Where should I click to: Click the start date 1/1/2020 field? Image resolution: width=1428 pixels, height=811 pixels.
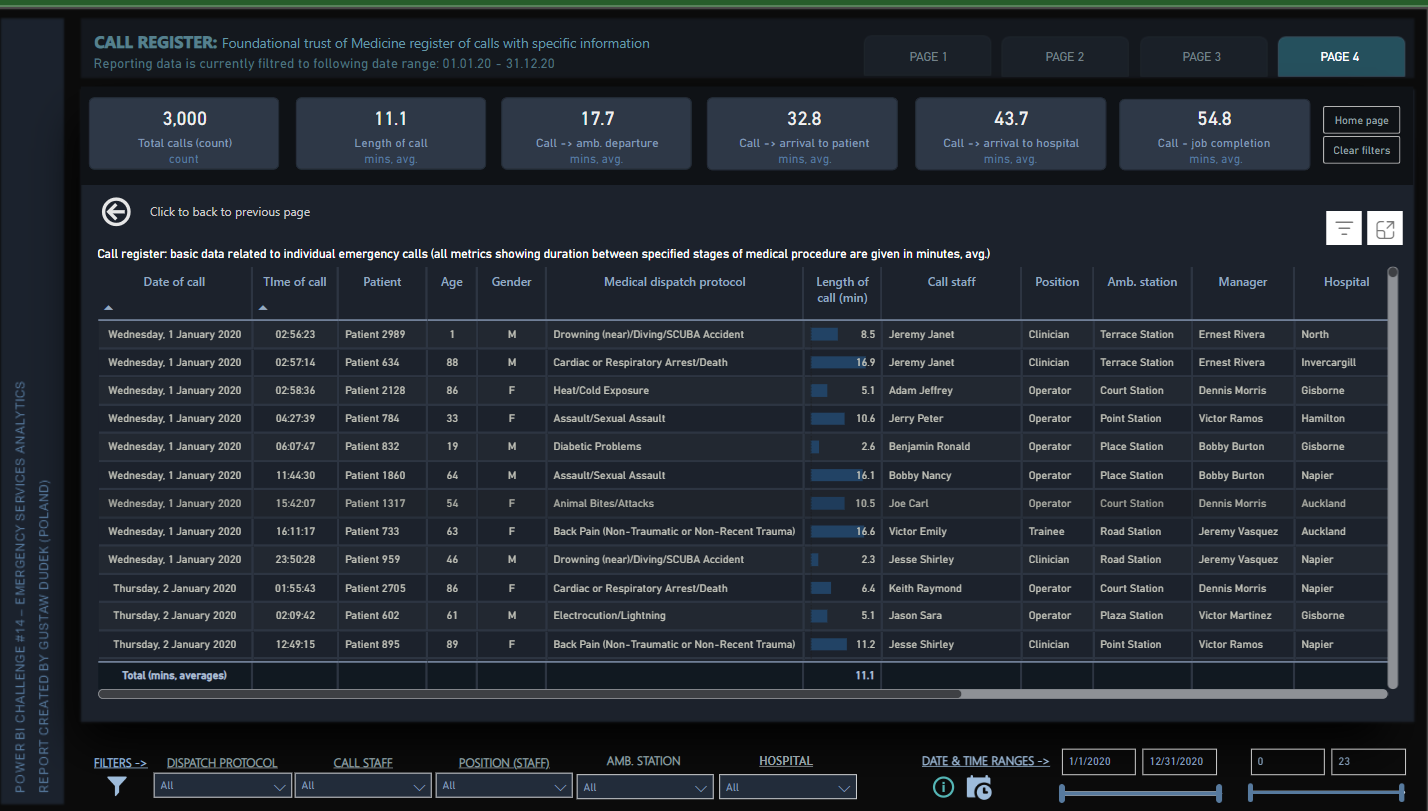pos(1099,762)
